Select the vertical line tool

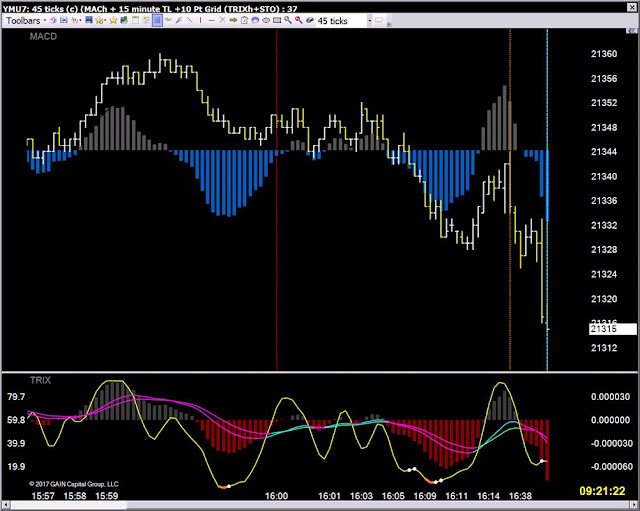(200, 20)
